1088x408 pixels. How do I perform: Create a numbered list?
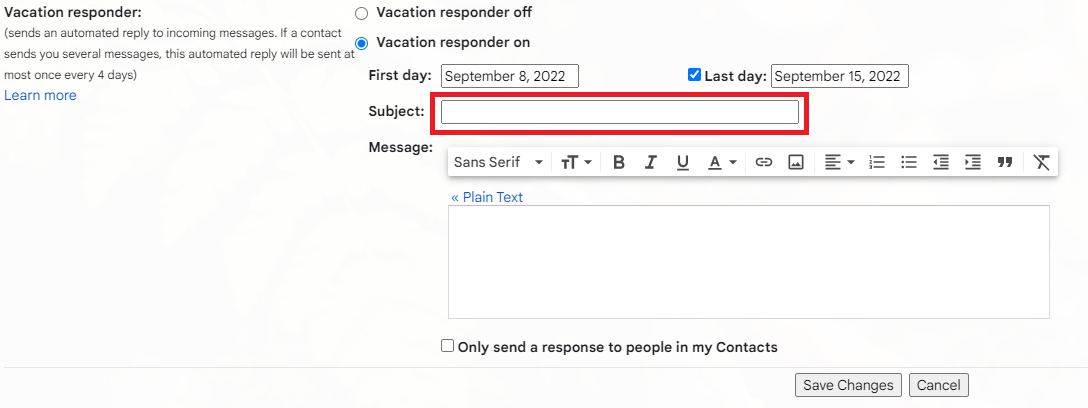click(877, 162)
